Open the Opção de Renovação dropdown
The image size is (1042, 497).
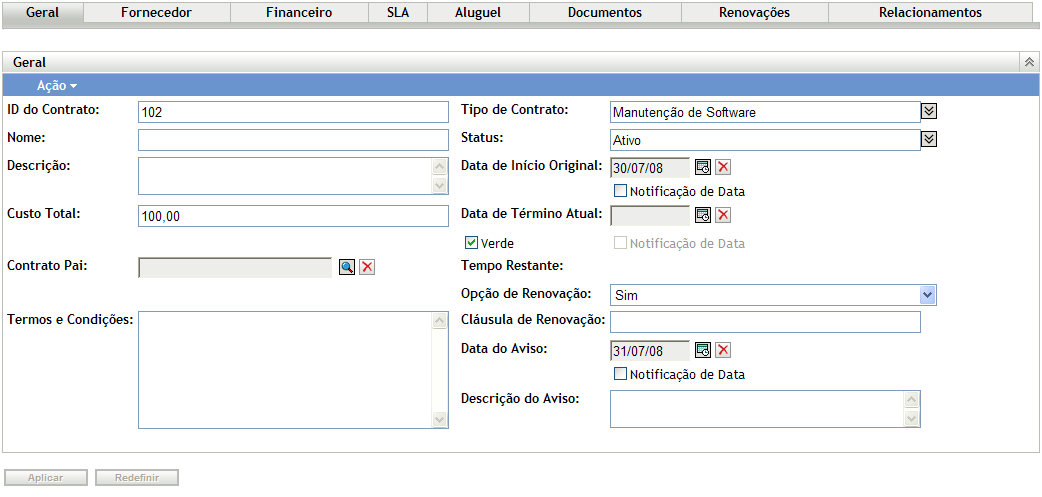[927, 295]
